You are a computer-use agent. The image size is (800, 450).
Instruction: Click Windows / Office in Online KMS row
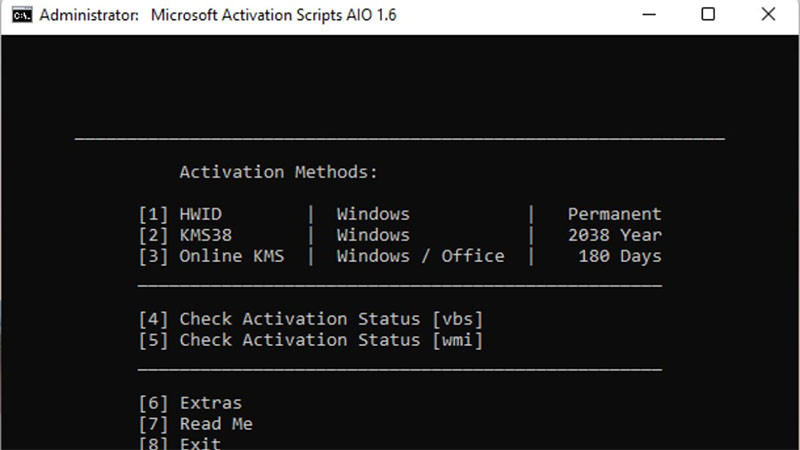click(420, 256)
